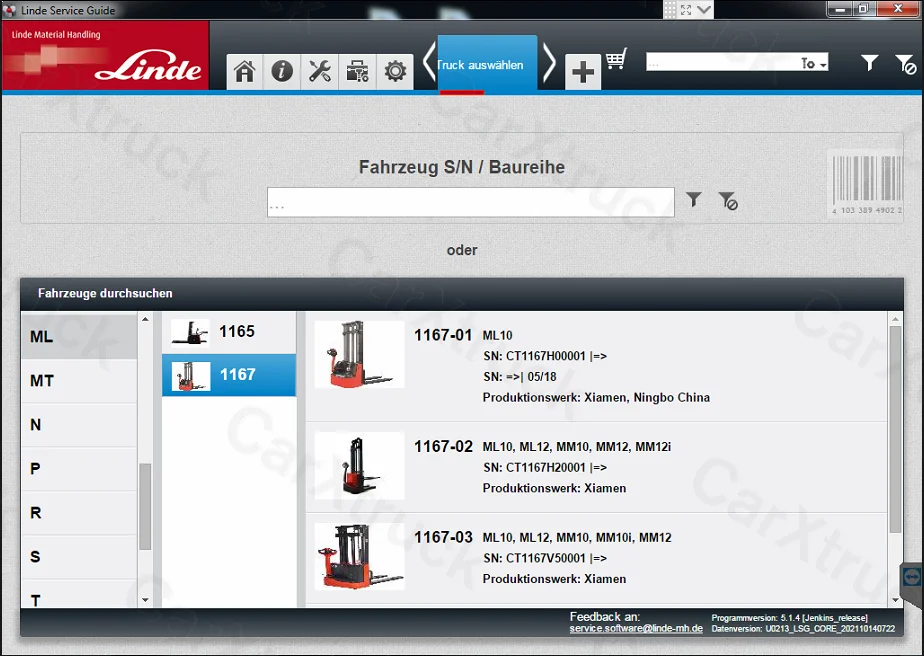Click the fullscreen expand icon in title bar
Image resolution: width=924 pixels, height=656 pixels.
click(x=686, y=9)
